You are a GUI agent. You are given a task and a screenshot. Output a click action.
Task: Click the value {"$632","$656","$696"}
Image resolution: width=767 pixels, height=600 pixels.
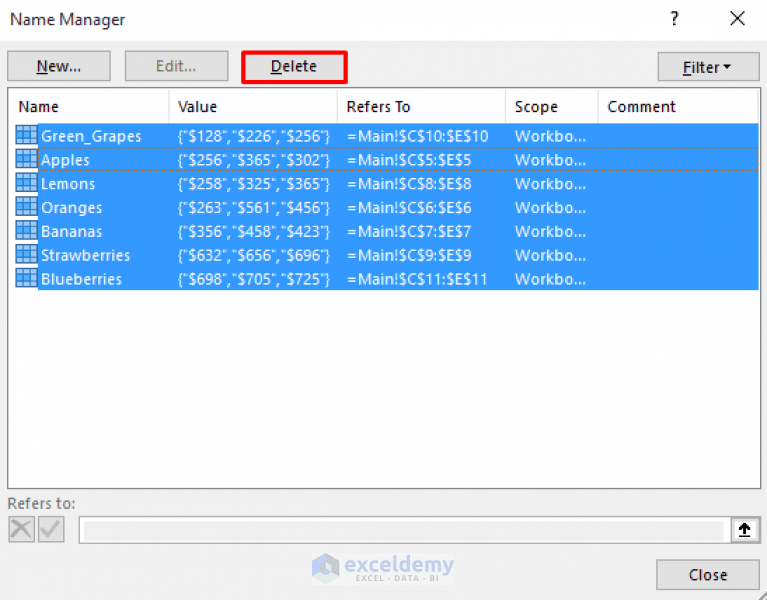point(254,255)
